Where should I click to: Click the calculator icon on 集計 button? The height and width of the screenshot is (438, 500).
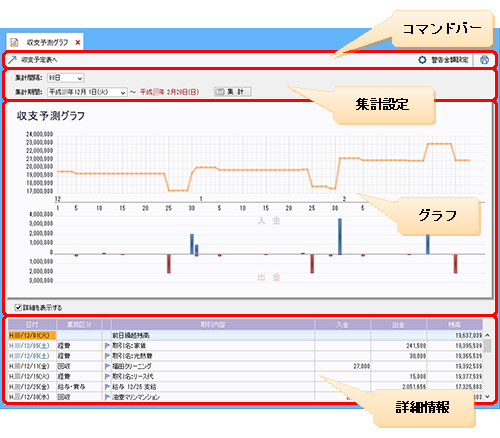(x=220, y=92)
